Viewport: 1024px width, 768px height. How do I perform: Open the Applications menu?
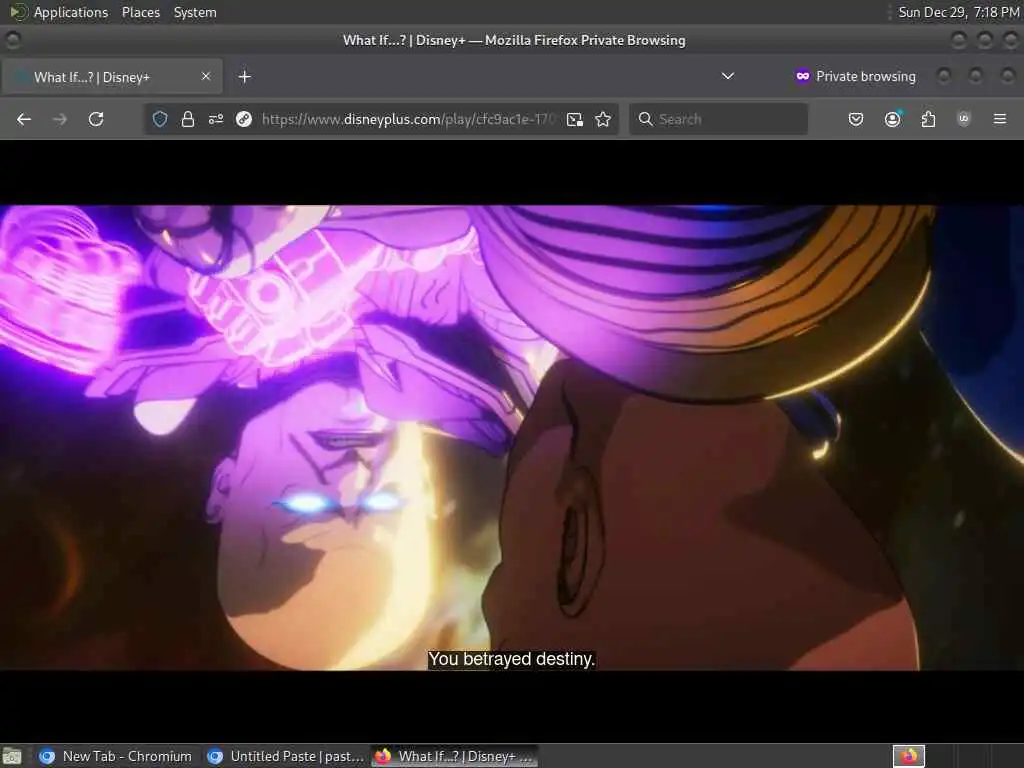tap(71, 12)
